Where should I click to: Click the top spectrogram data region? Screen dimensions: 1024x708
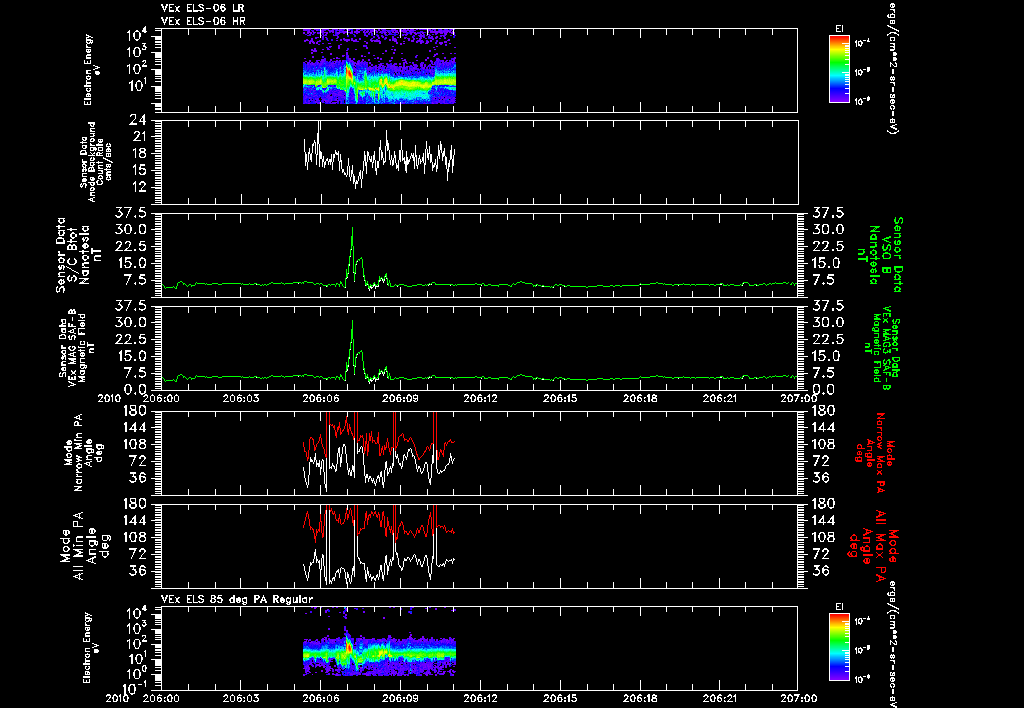coord(379,67)
